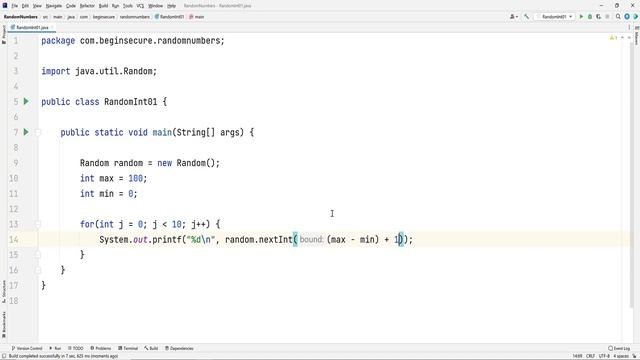This screenshot has height=360, width=640.
Task: Click the caret position 14:69 in status bar
Action: tap(577, 356)
